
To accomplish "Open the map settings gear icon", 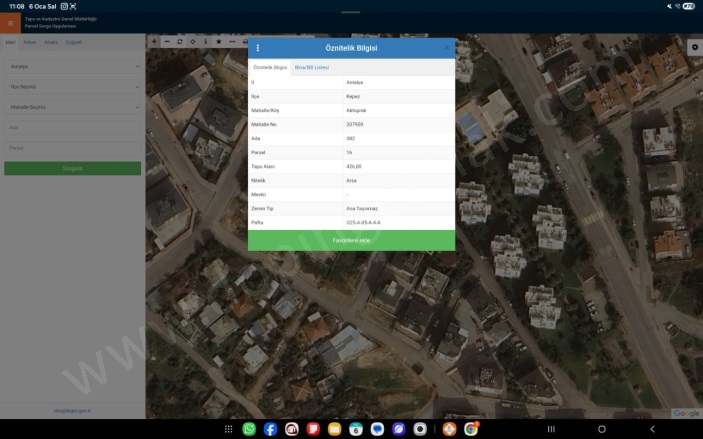I will coord(695,47).
